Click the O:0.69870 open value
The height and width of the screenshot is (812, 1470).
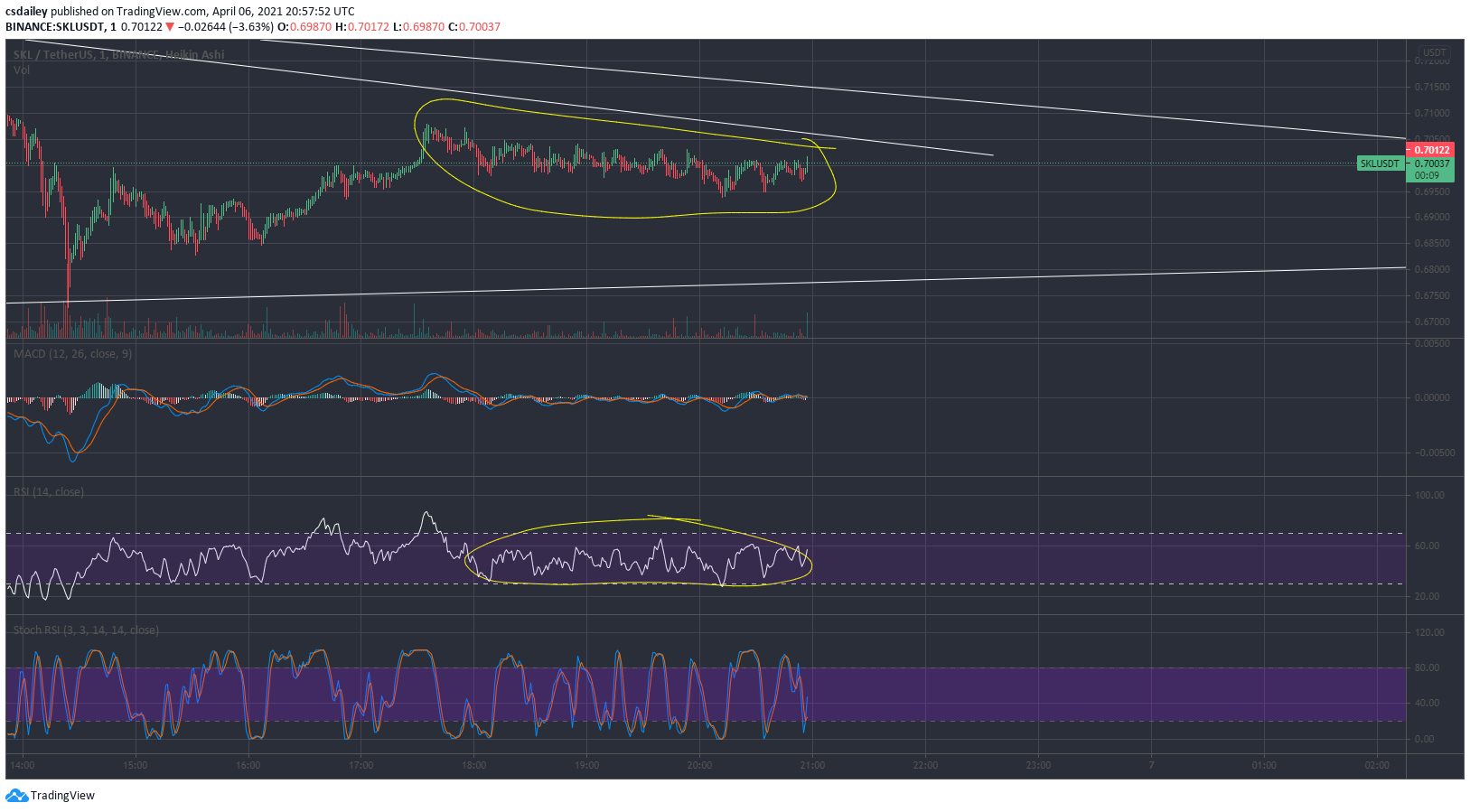tap(305, 27)
